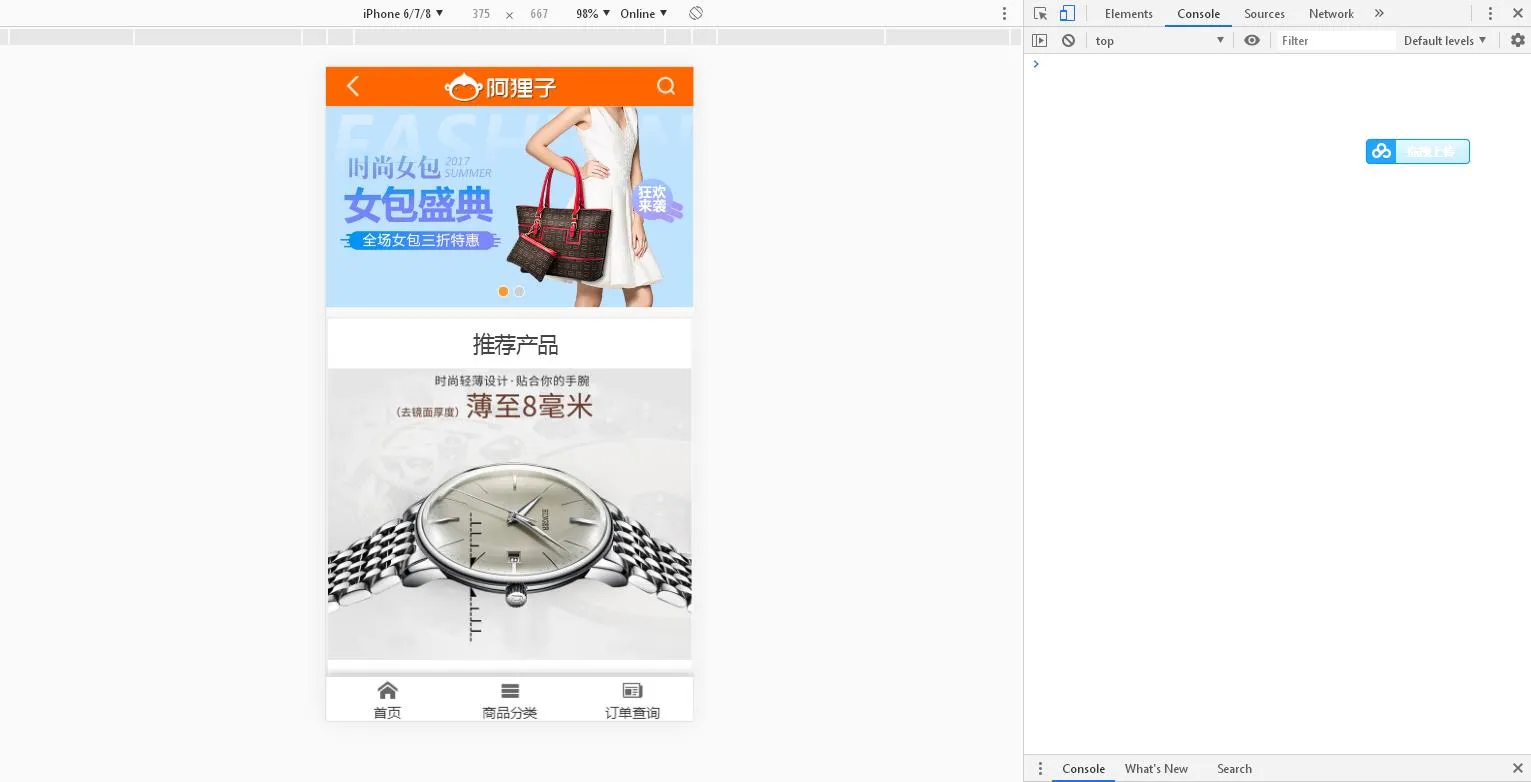Switch to the Network tab

1331,13
